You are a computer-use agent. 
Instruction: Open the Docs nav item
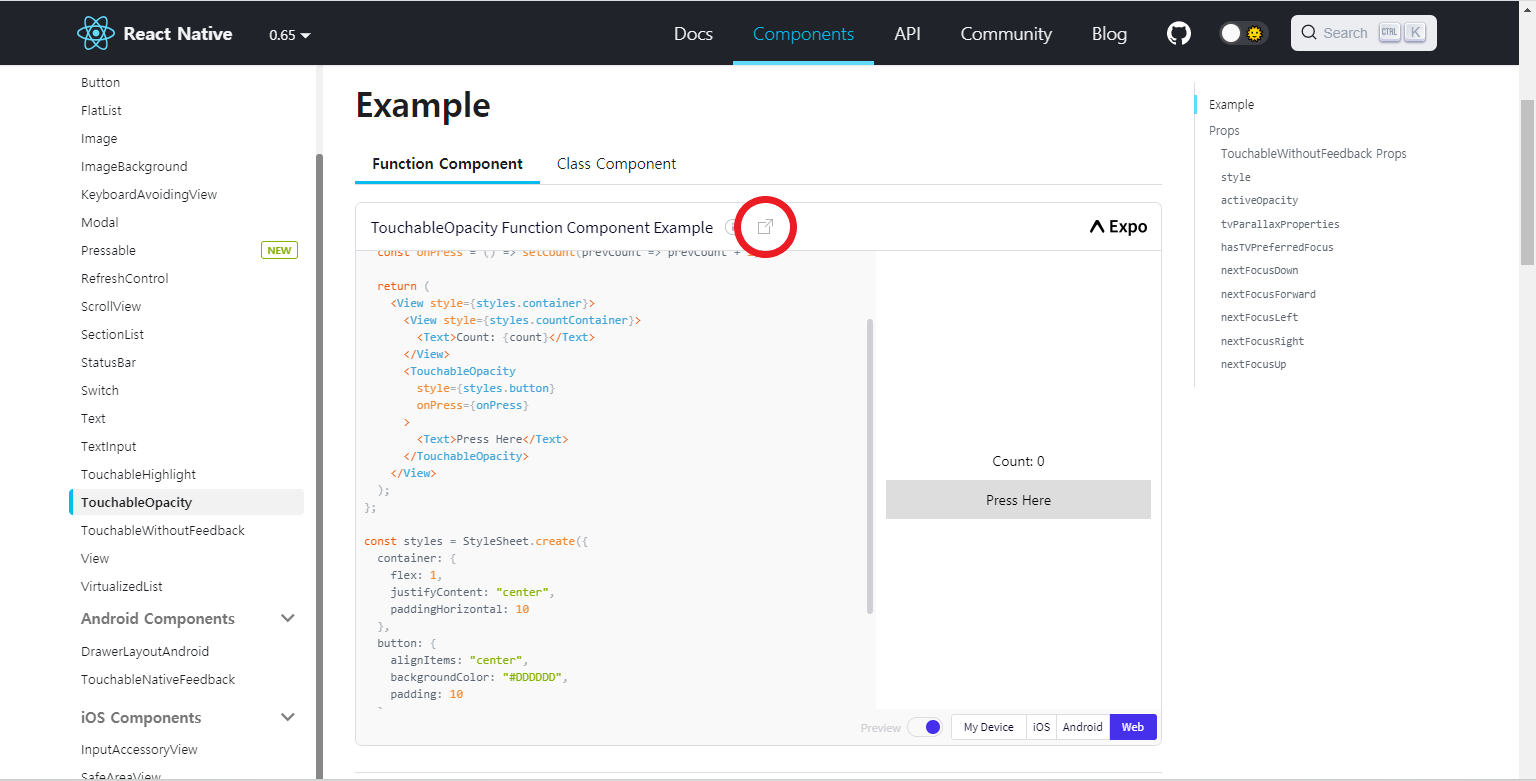pos(693,33)
